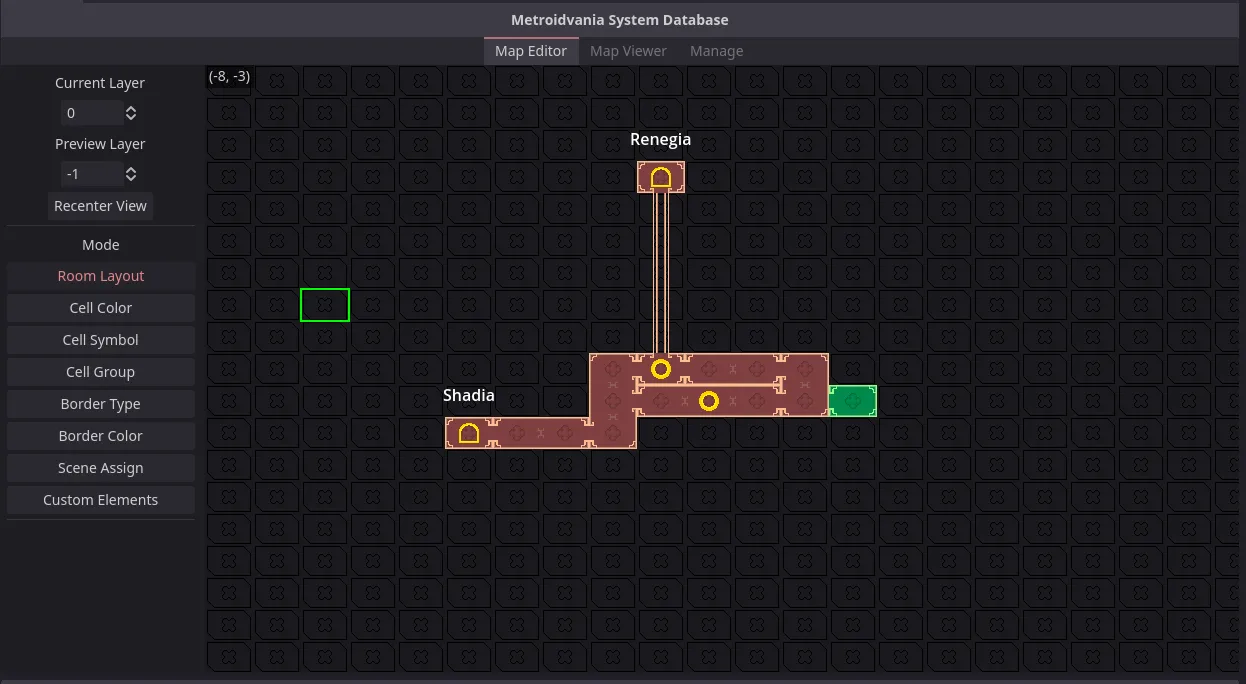The width and height of the screenshot is (1246, 684).
Task: Open the Manage tab
Action: click(x=716, y=51)
